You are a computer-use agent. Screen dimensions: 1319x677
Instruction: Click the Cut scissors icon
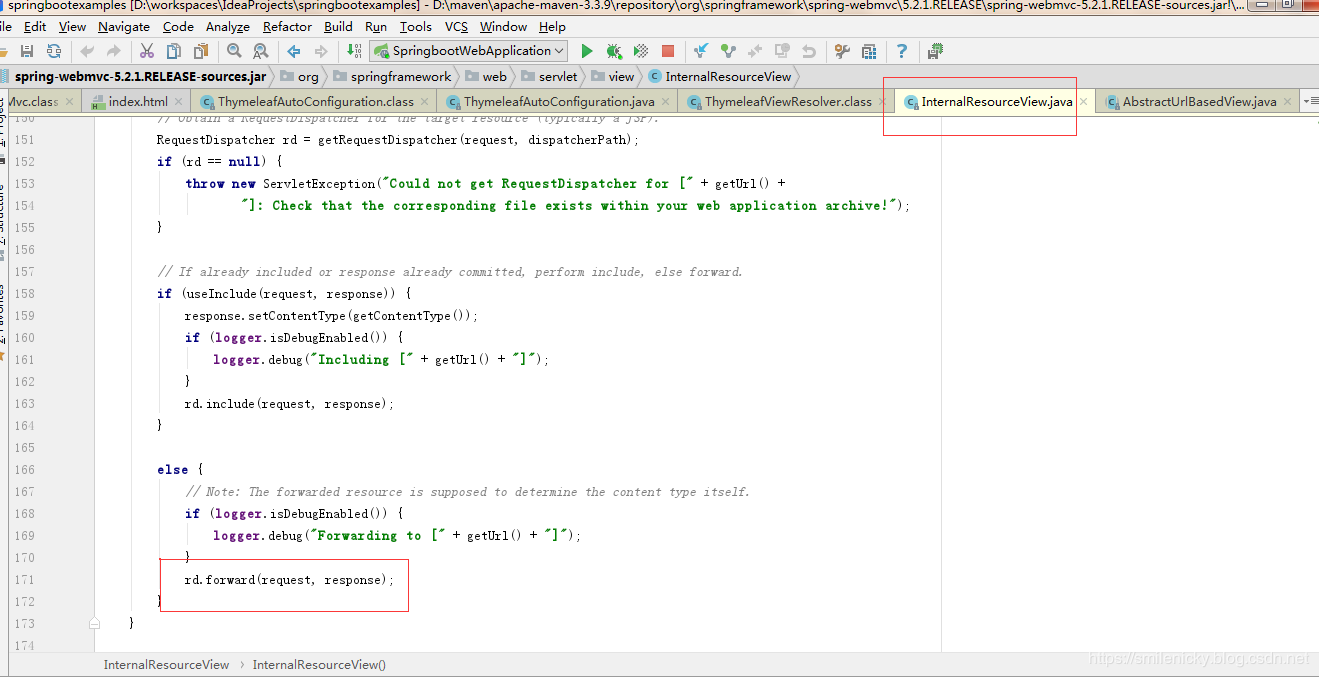[x=147, y=51]
